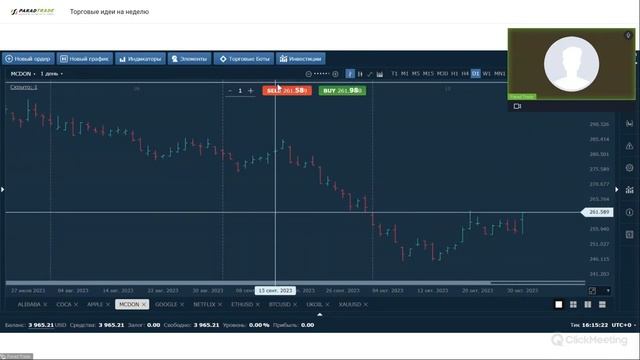This screenshot has height=360, width=640.
Task: Open the alerts triangle icon in sidebar
Action: click(629, 146)
